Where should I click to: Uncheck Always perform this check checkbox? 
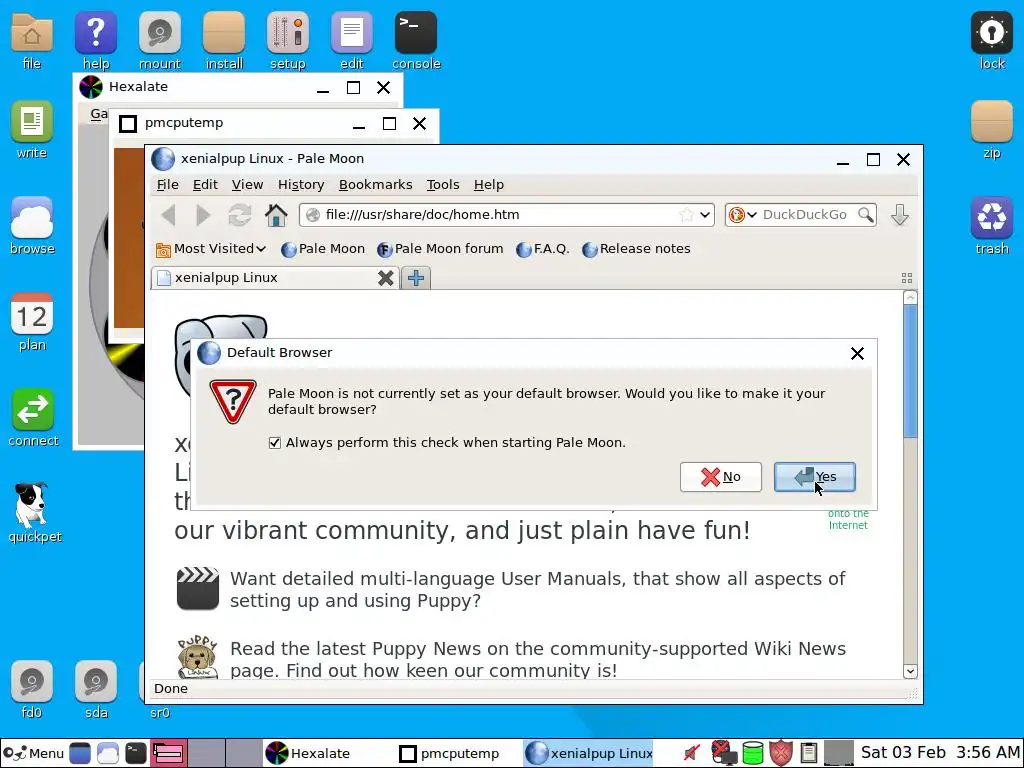tap(275, 443)
